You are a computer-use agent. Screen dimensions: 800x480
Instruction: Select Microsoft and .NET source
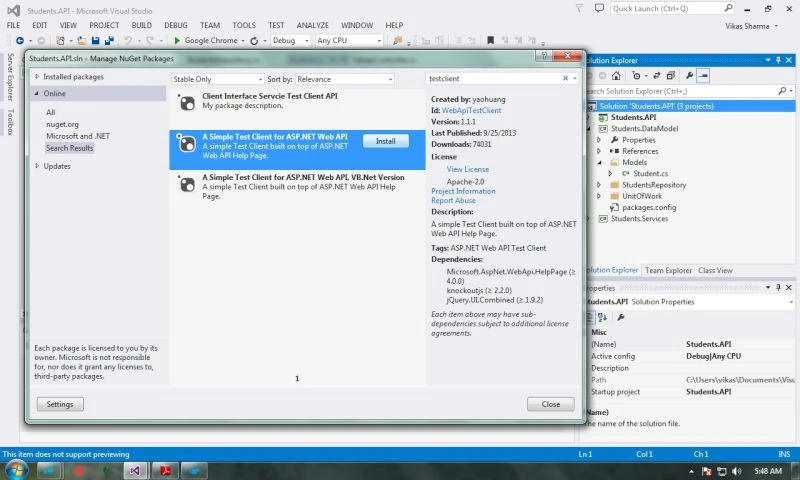[78, 136]
